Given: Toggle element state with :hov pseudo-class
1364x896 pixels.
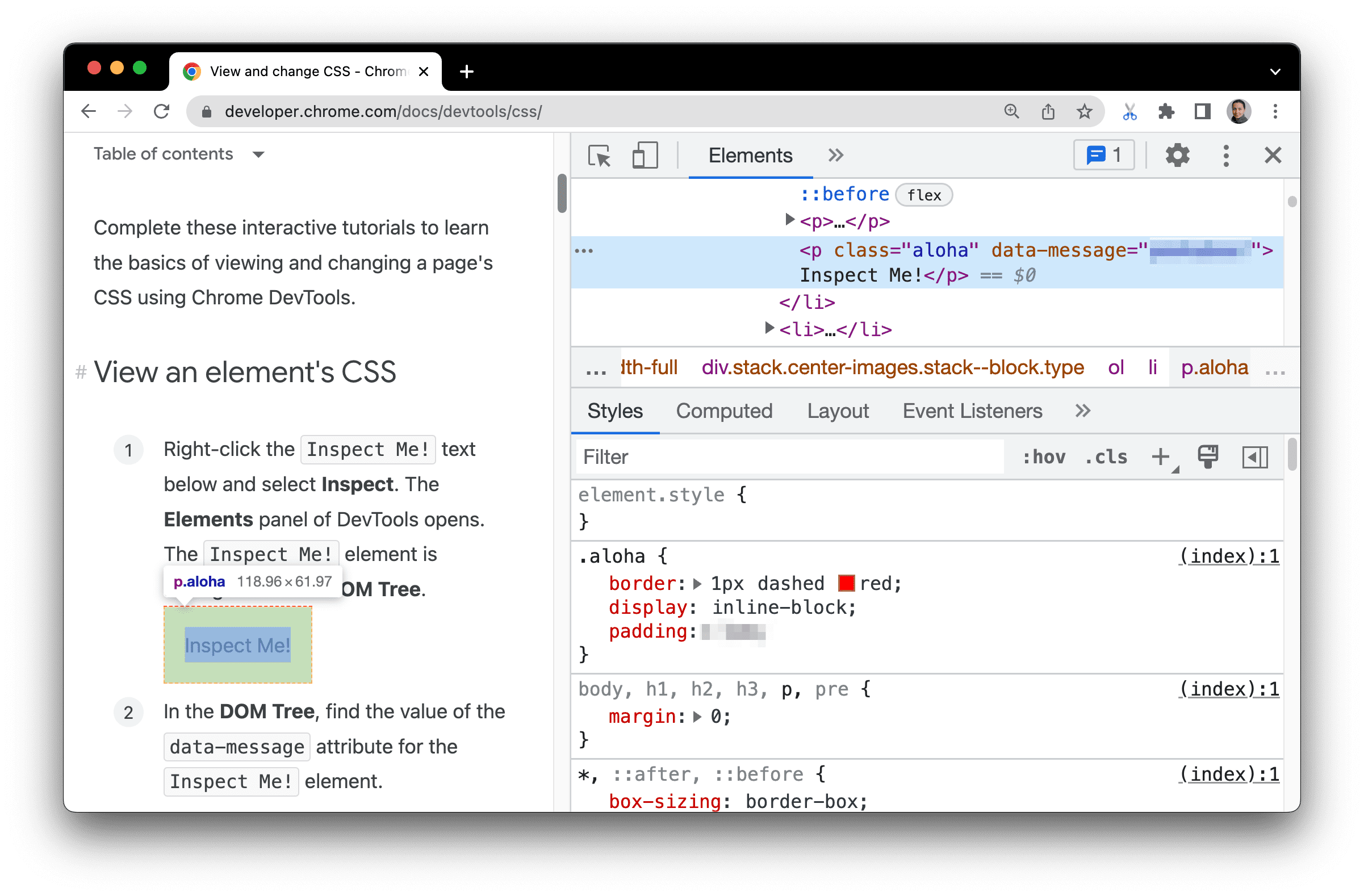Looking at the screenshot, I should (x=1040, y=457).
